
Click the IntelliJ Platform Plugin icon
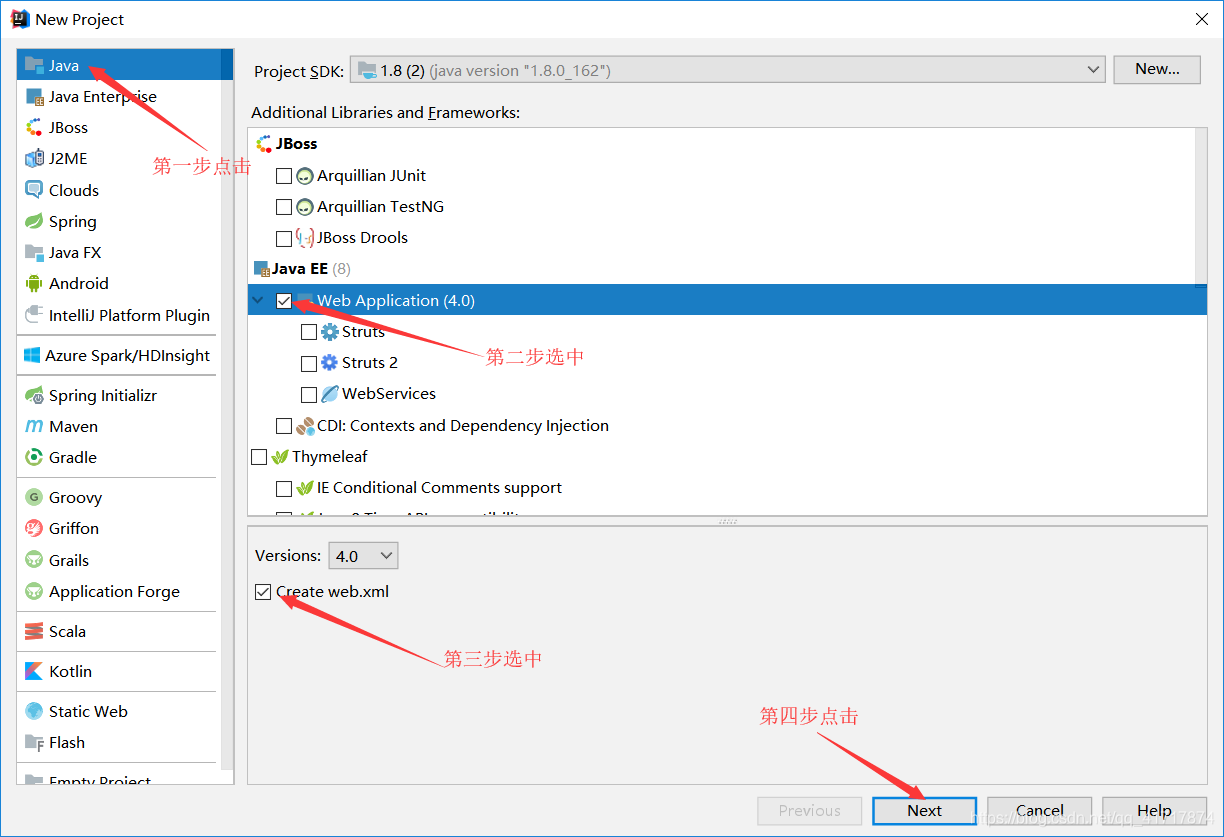tap(34, 315)
